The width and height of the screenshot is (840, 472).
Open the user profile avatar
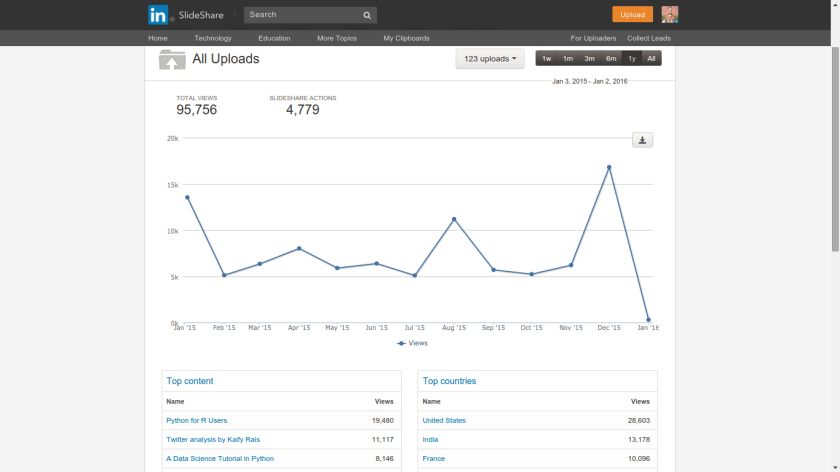669,15
